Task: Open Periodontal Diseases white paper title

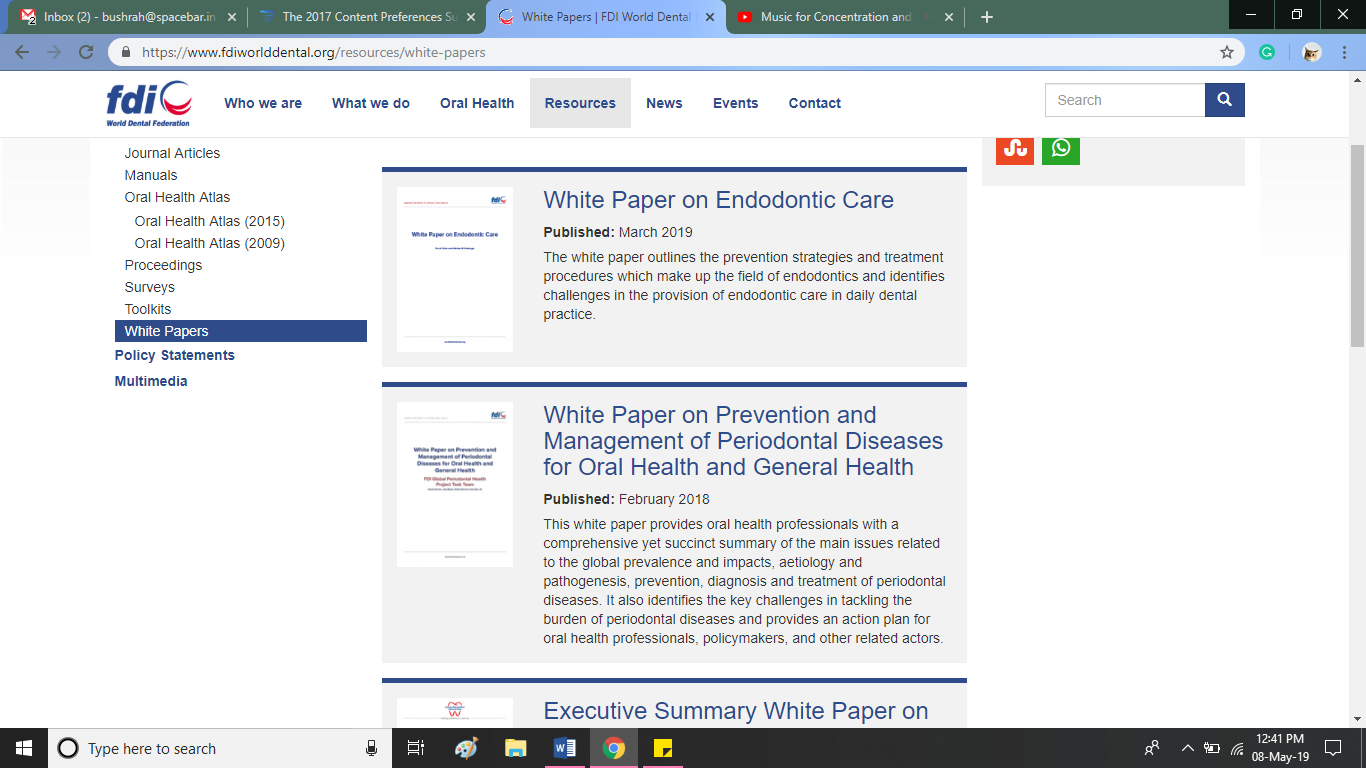Action: tap(743, 441)
